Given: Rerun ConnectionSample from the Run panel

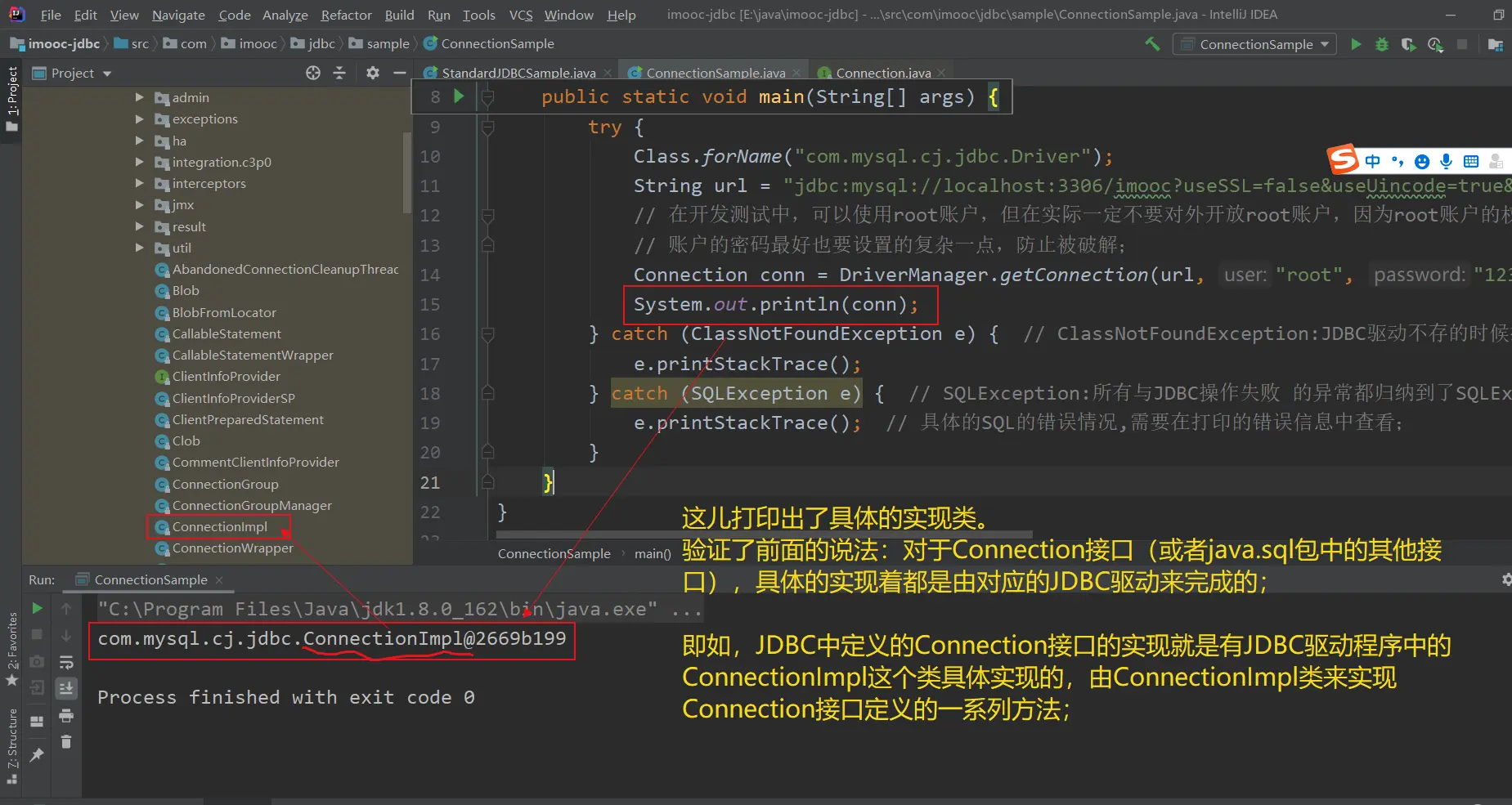Looking at the screenshot, I should click(37, 608).
